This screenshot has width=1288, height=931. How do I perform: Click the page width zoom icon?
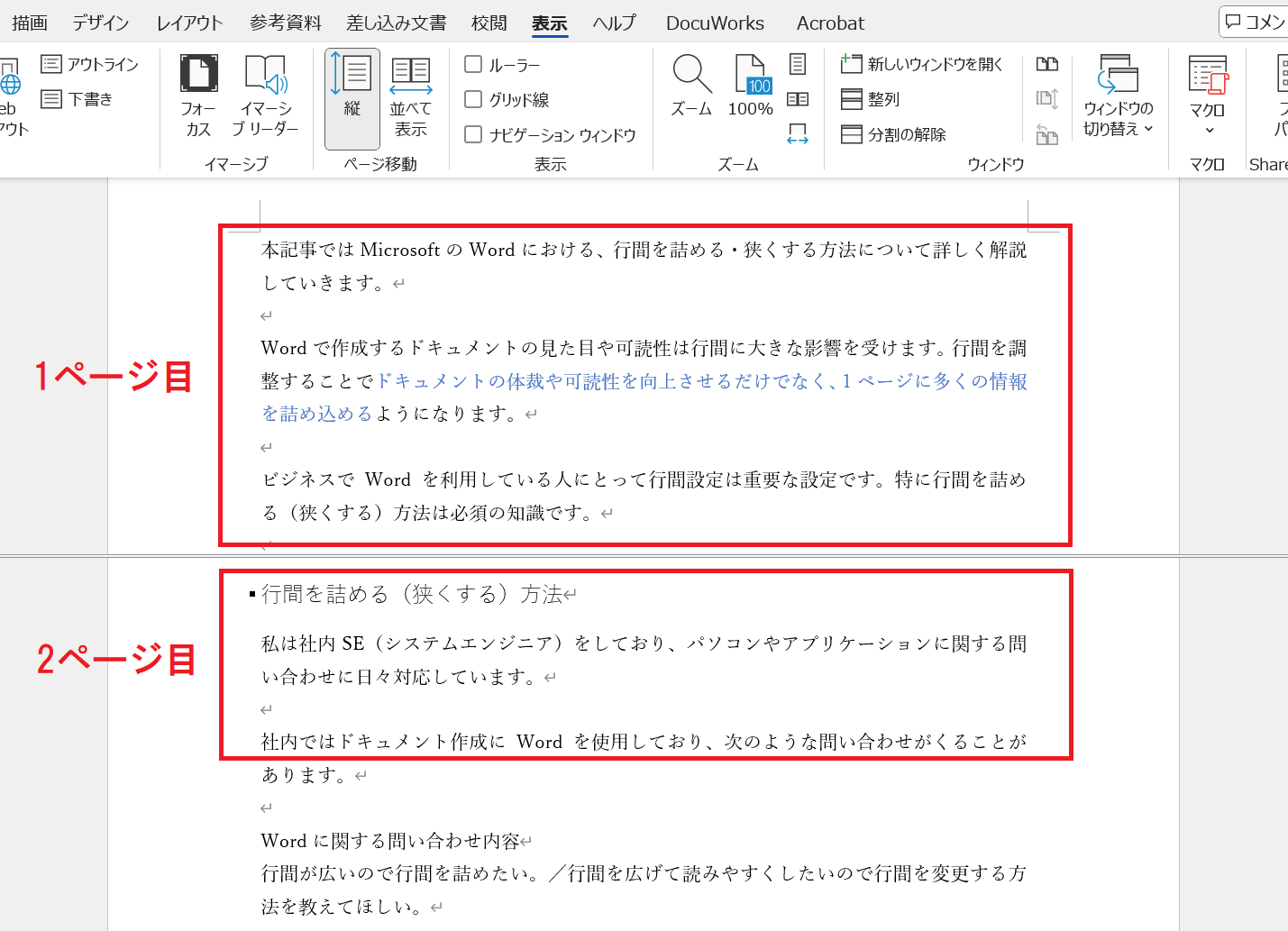pos(798,134)
